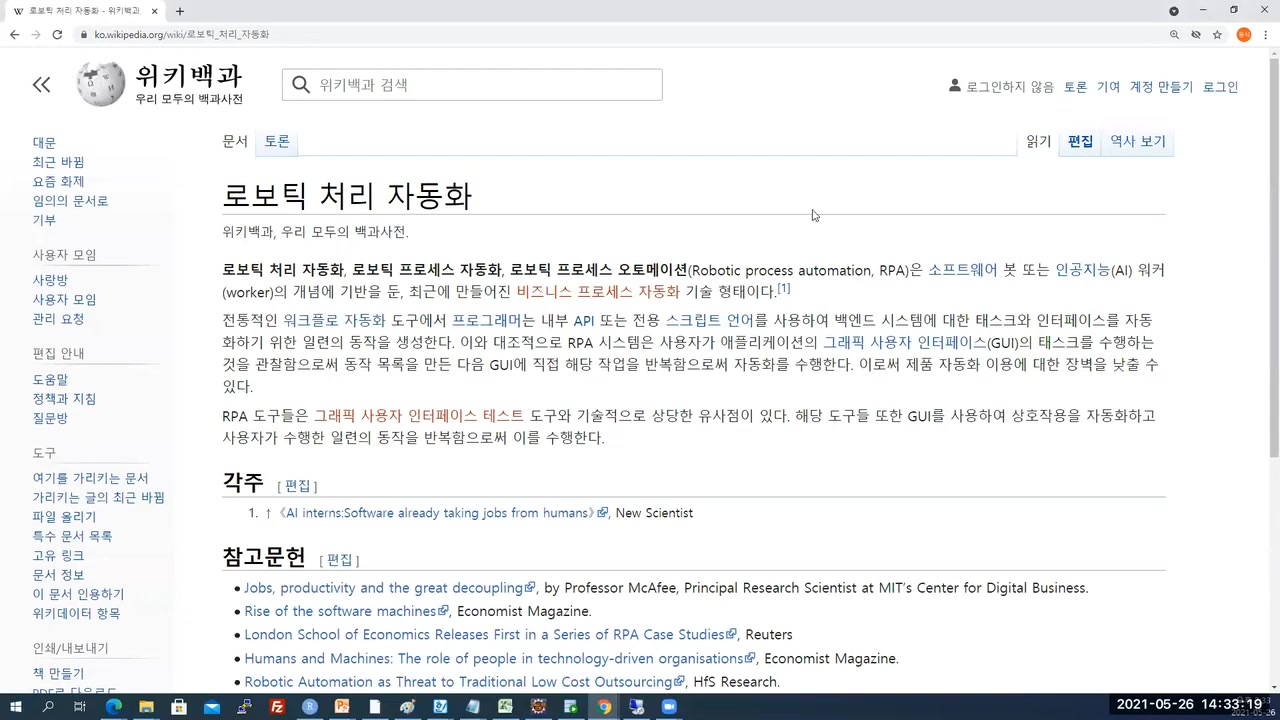Switch to the 토론 tab
The width and height of the screenshot is (1280, 720).
pyautogui.click(x=277, y=141)
